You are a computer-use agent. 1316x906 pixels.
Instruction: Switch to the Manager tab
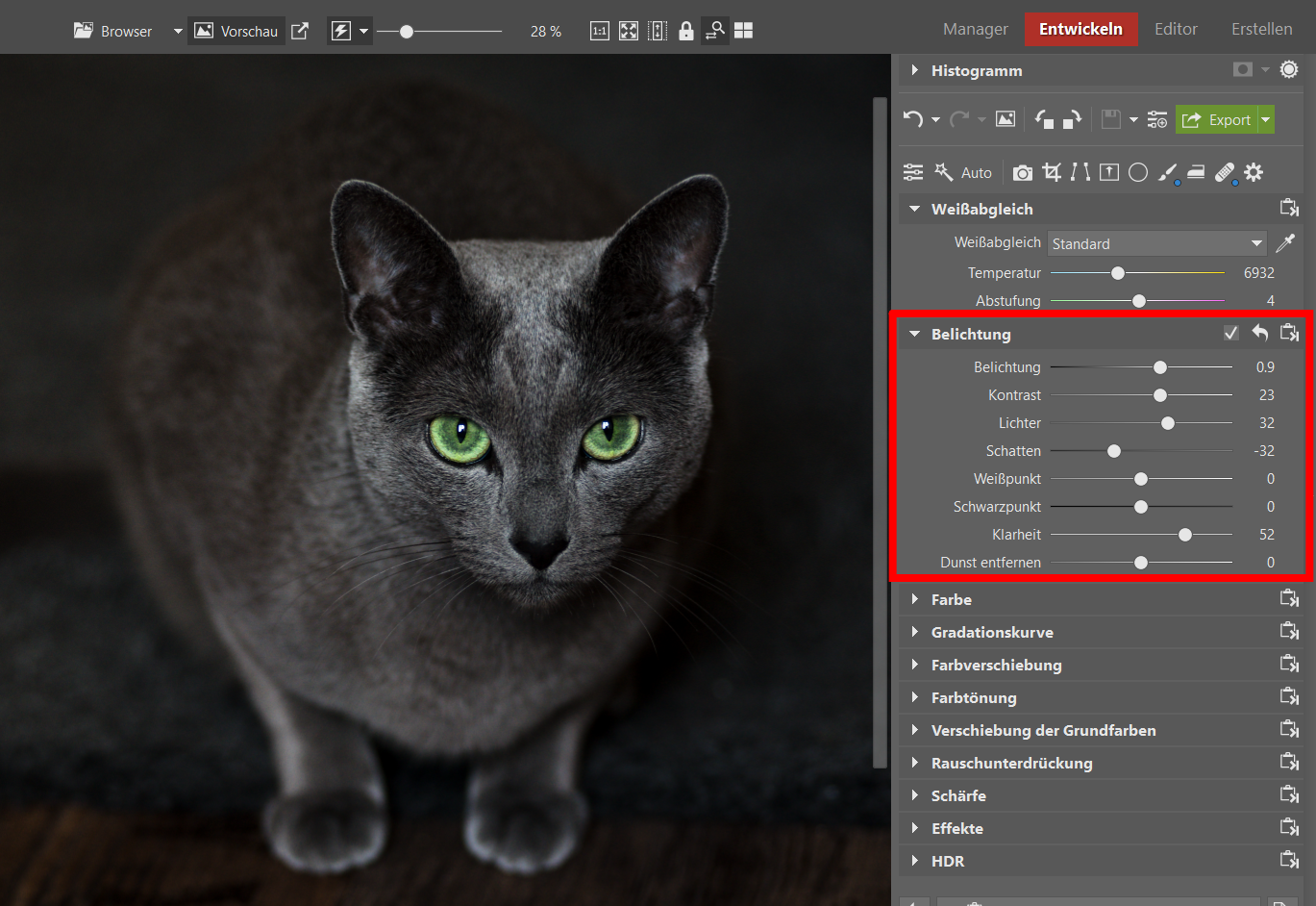click(x=975, y=29)
